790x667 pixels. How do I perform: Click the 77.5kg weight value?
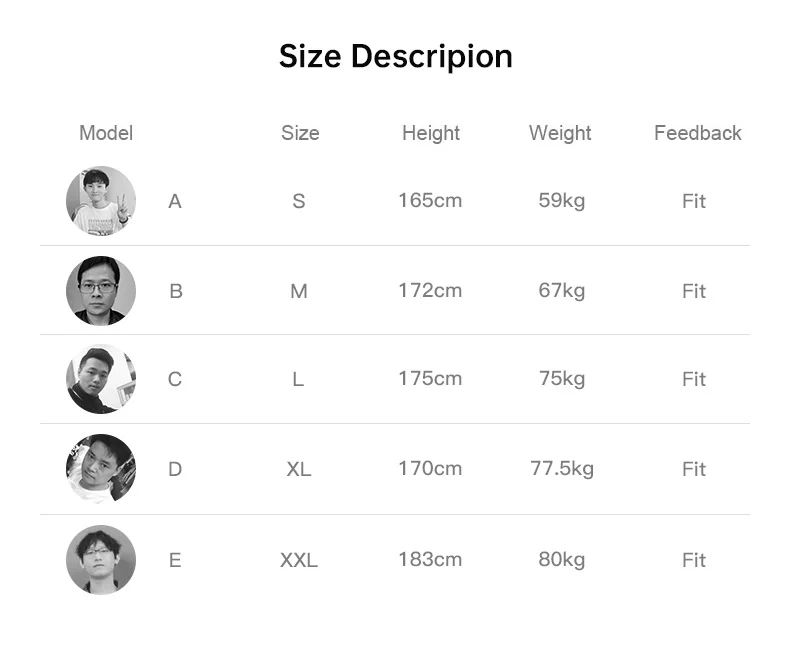point(562,468)
